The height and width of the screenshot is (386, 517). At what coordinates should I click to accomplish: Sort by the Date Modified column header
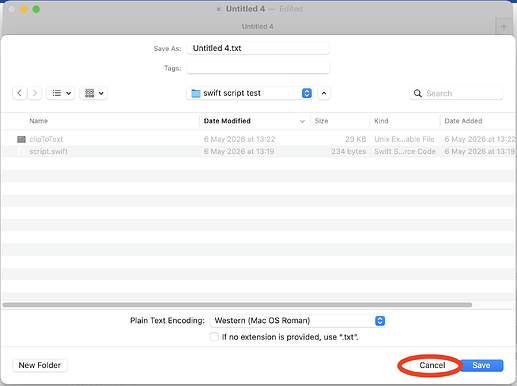227,121
